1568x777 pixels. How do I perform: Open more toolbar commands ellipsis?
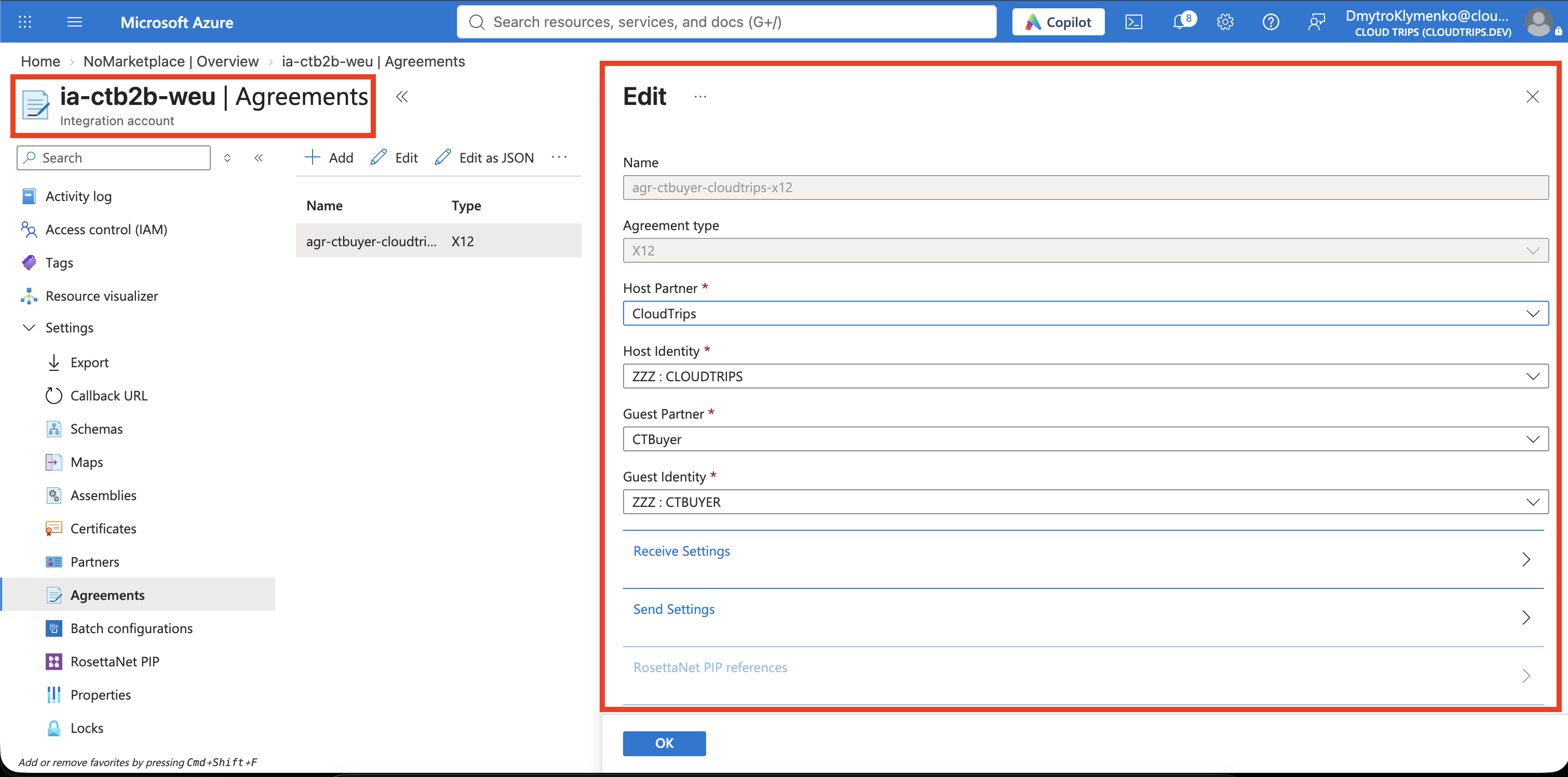(x=559, y=157)
